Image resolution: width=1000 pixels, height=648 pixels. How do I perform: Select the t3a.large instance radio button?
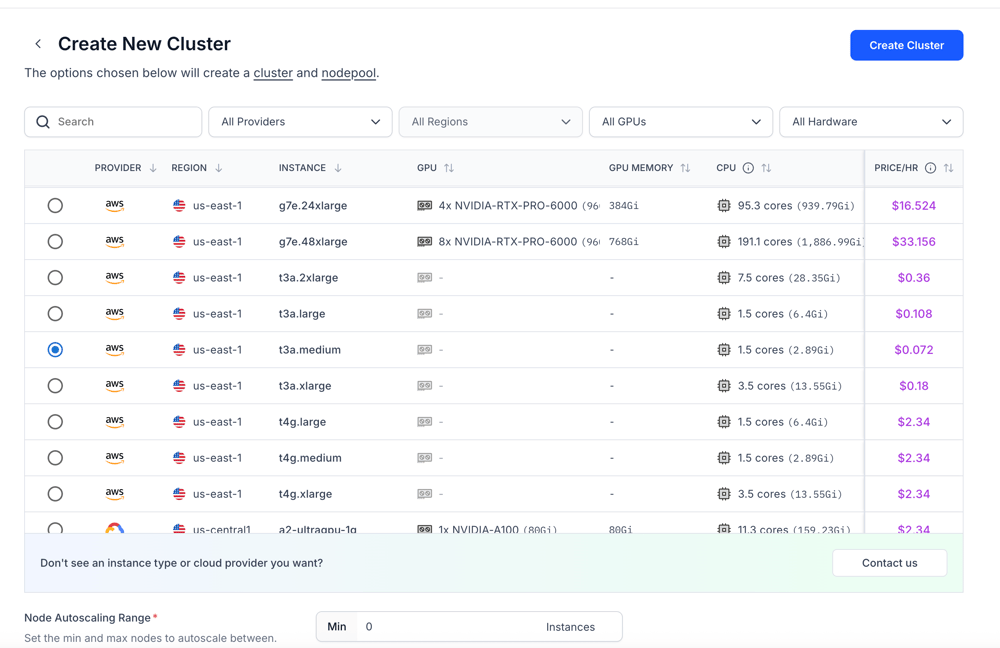(x=55, y=314)
